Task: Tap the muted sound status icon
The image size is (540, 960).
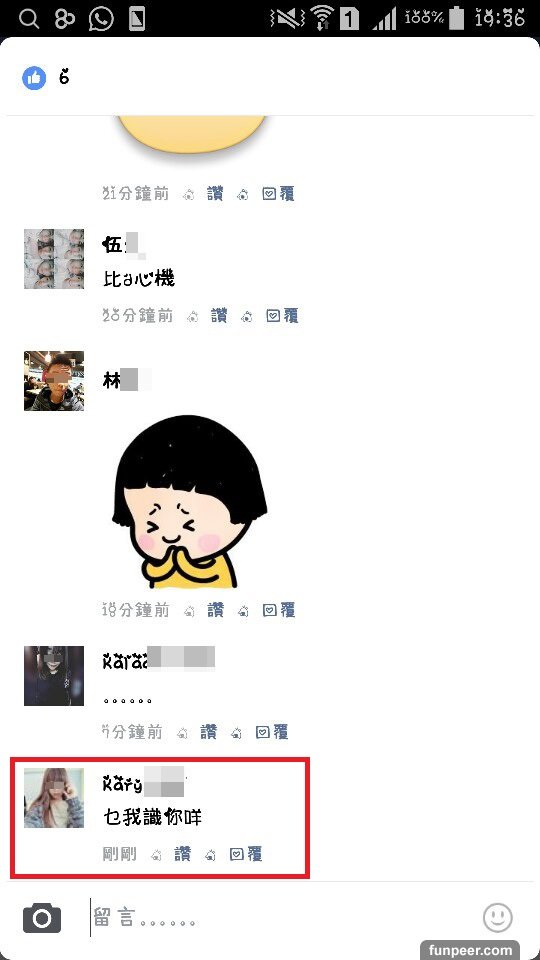Action: tap(287, 19)
